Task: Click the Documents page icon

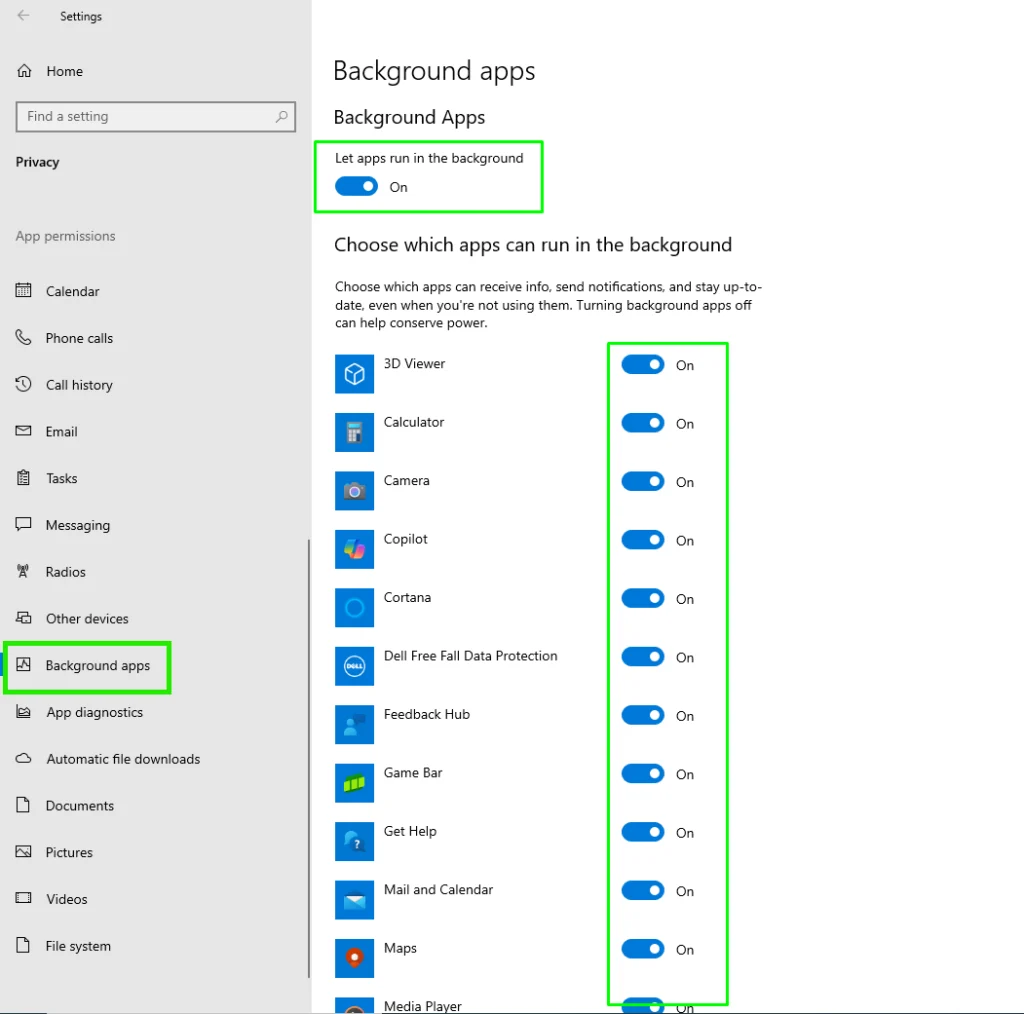Action: [24, 805]
